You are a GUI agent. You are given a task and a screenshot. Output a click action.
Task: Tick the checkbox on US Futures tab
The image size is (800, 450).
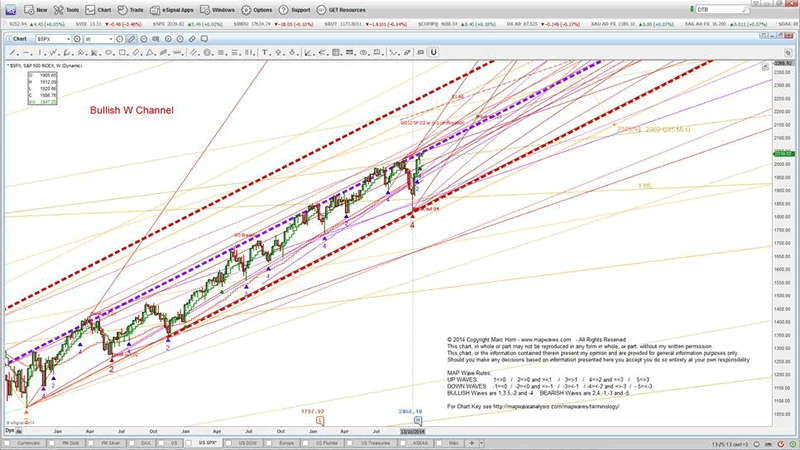pyautogui.click(x=306, y=443)
